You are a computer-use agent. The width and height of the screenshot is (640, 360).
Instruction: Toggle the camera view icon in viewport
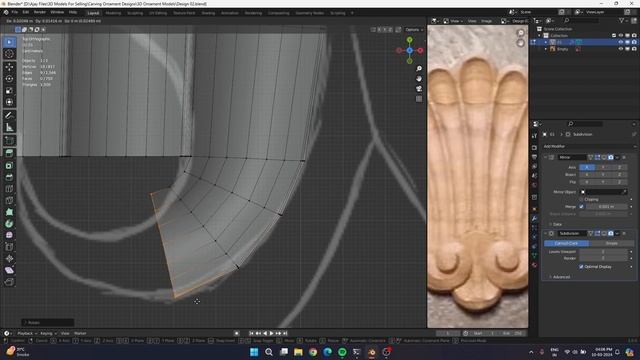pyautogui.click(x=419, y=89)
